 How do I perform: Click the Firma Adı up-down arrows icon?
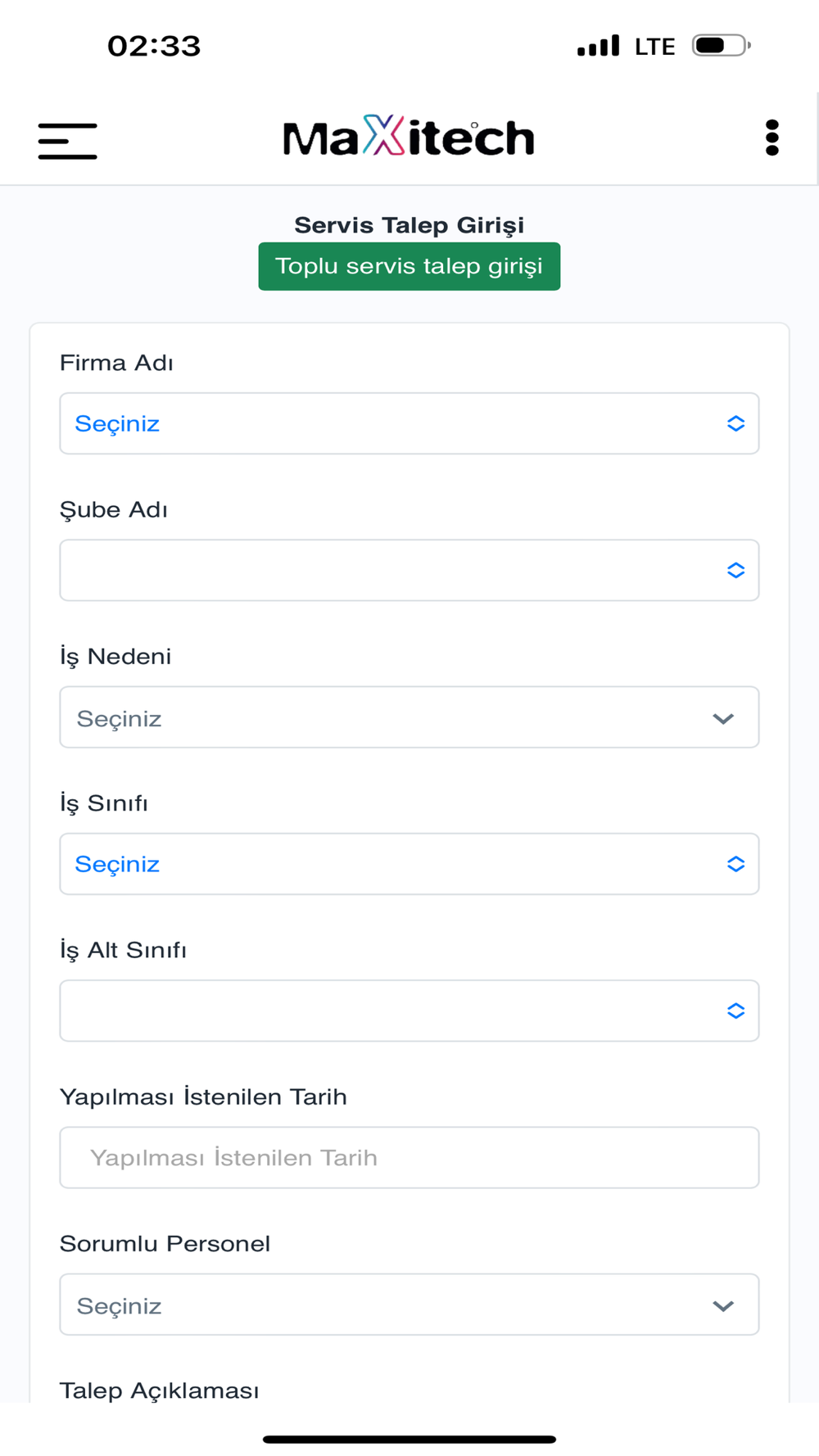click(735, 423)
